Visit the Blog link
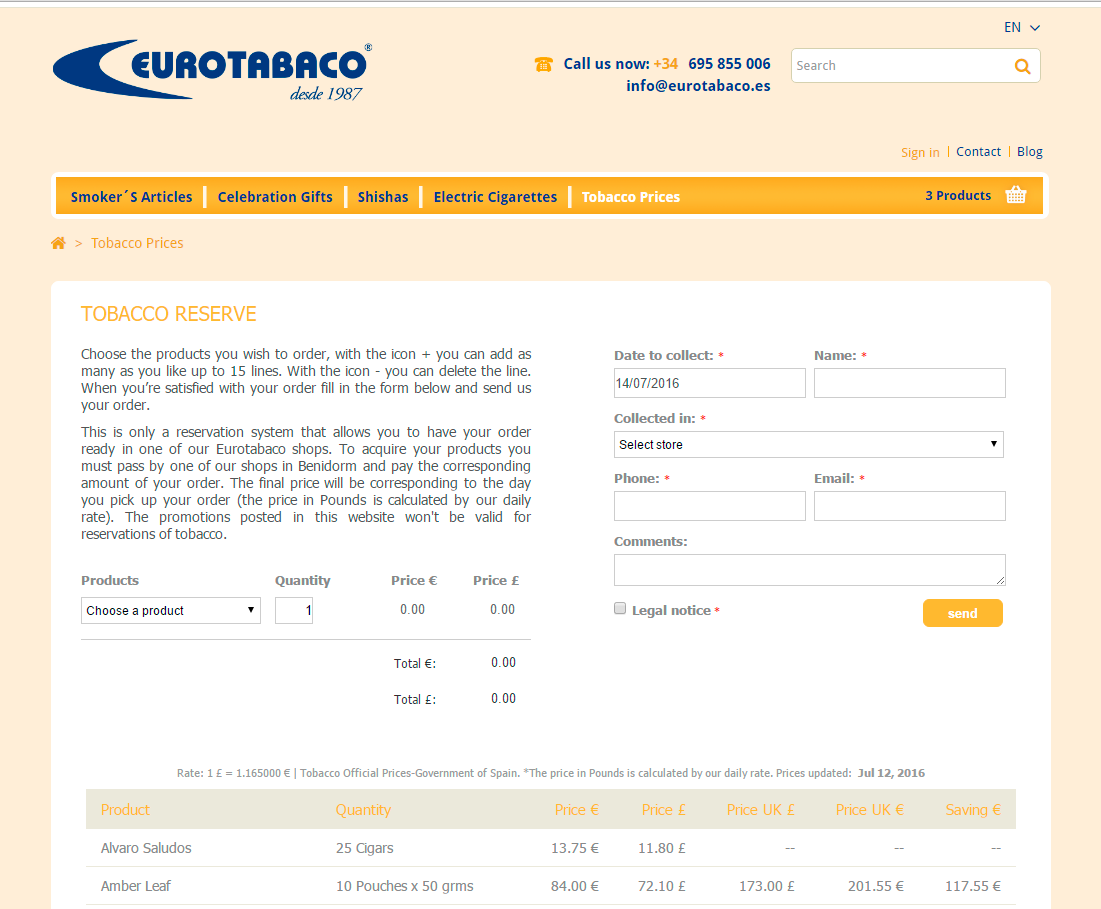 point(1029,152)
